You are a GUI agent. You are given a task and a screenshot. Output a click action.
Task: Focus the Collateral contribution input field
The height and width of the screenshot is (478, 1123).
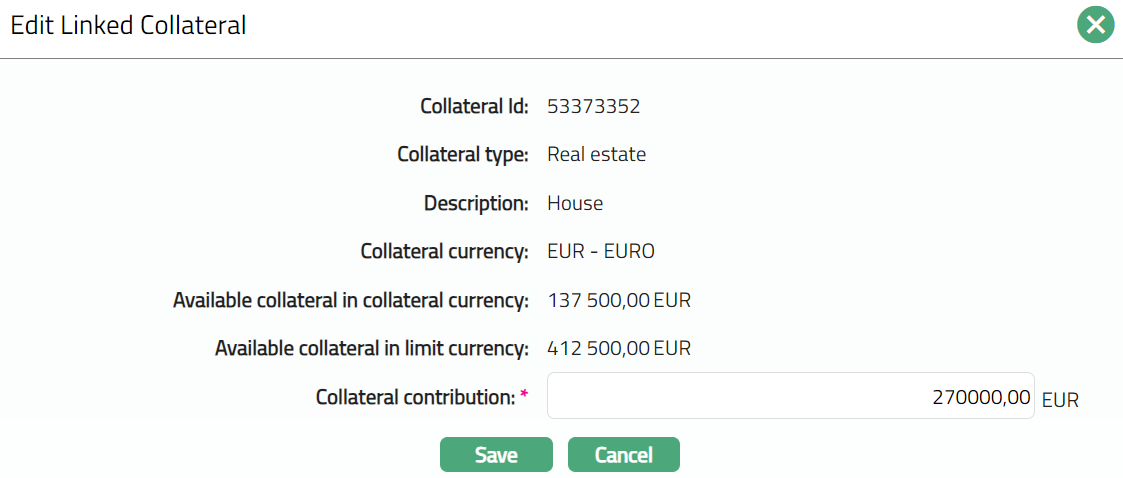[790, 397]
